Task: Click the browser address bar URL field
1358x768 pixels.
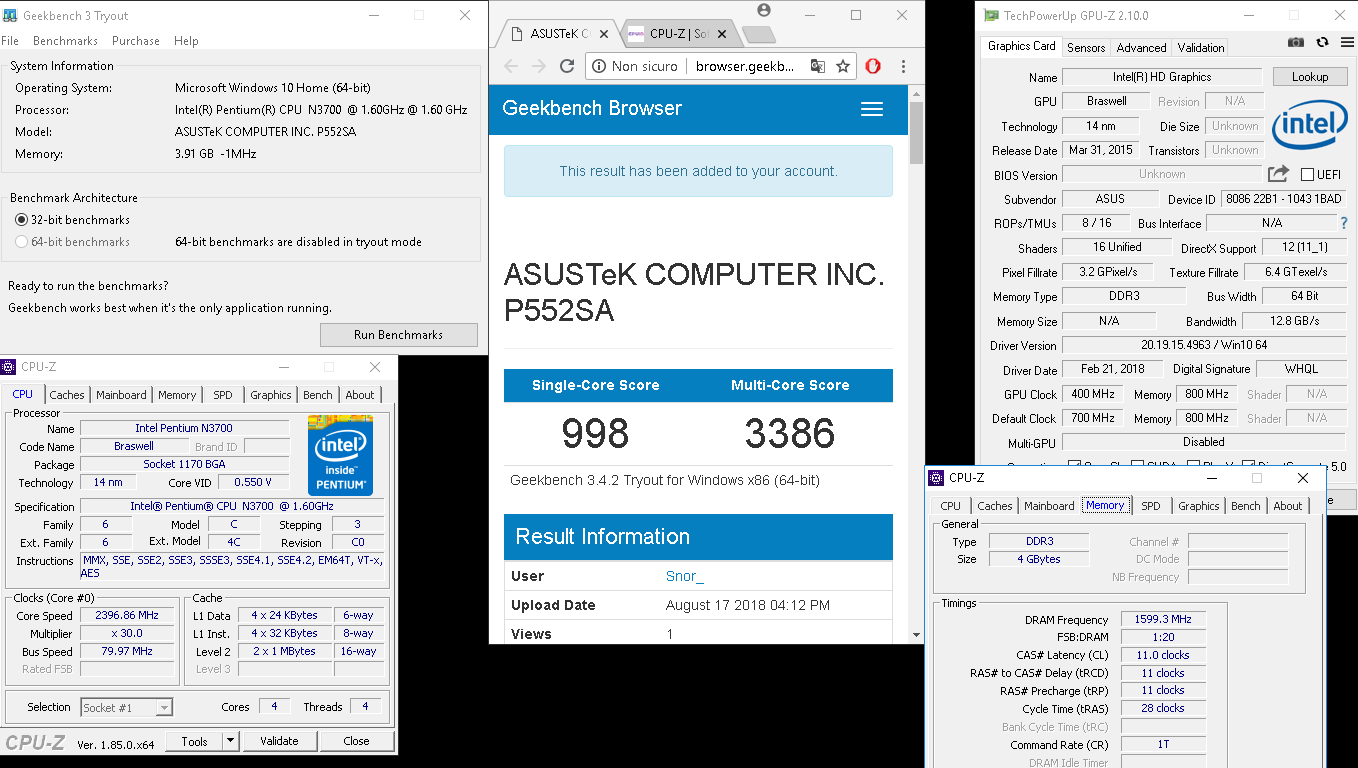Action: coord(745,66)
